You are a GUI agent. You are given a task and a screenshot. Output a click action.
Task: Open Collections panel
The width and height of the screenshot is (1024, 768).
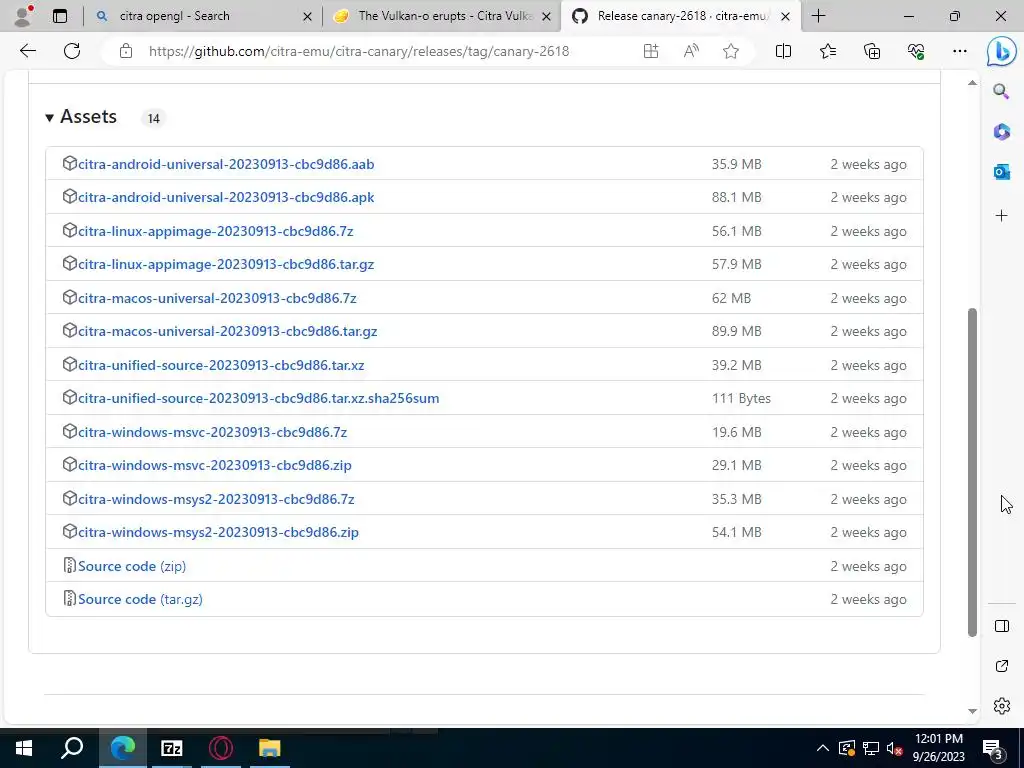872,51
